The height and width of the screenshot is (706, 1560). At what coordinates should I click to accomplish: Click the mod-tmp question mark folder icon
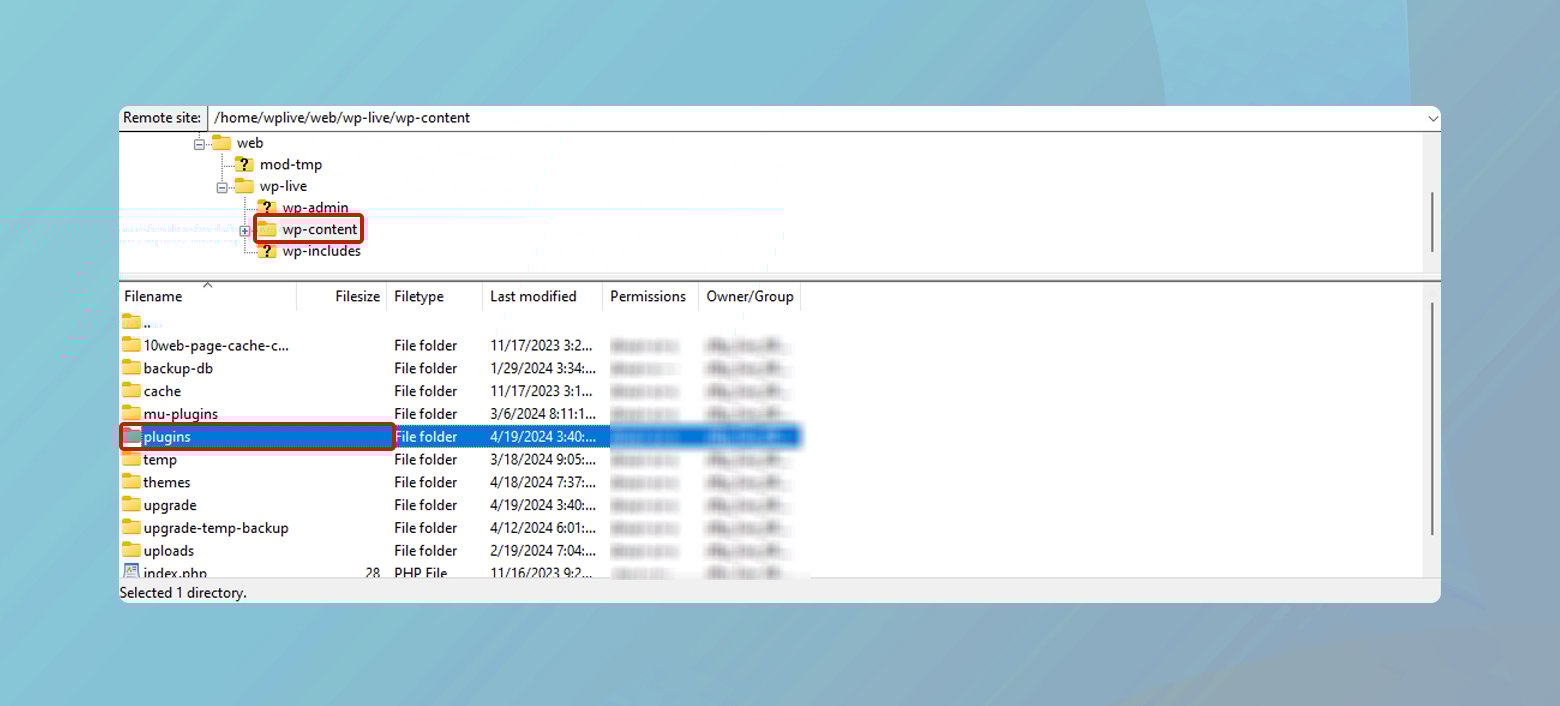pyautogui.click(x=244, y=164)
